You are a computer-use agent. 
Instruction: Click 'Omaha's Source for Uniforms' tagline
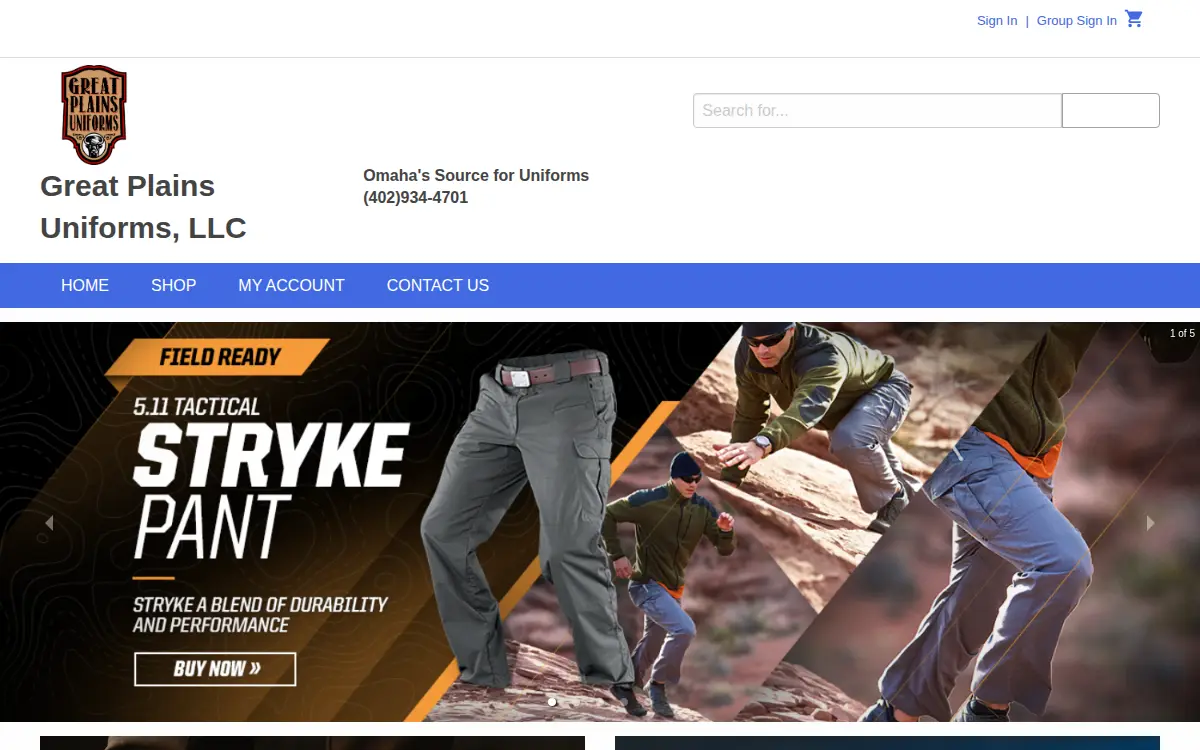click(476, 175)
